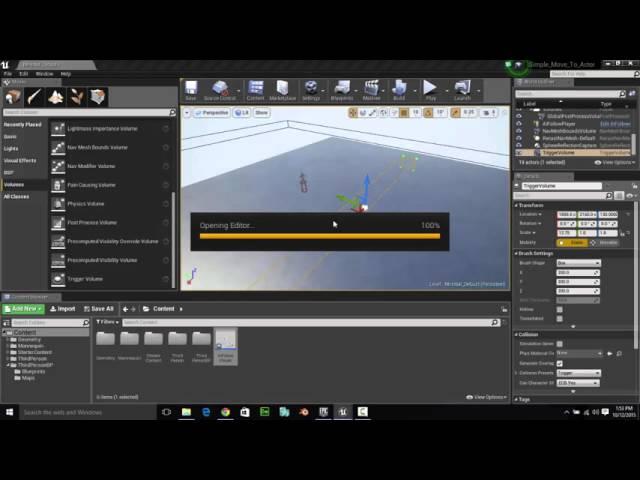Select the Landscape mode icon
This screenshot has width=640, height=480.
[x=56, y=97]
